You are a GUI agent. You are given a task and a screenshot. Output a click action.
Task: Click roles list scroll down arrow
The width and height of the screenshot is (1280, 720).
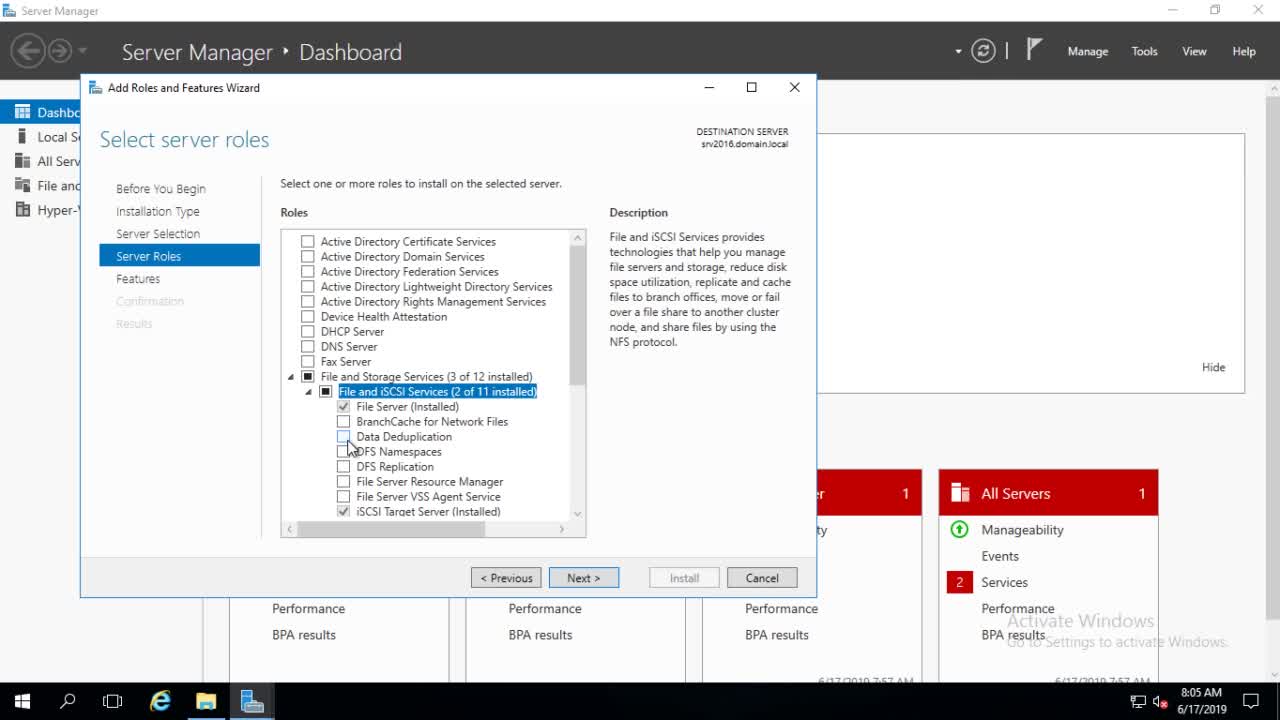pos(578,514)
